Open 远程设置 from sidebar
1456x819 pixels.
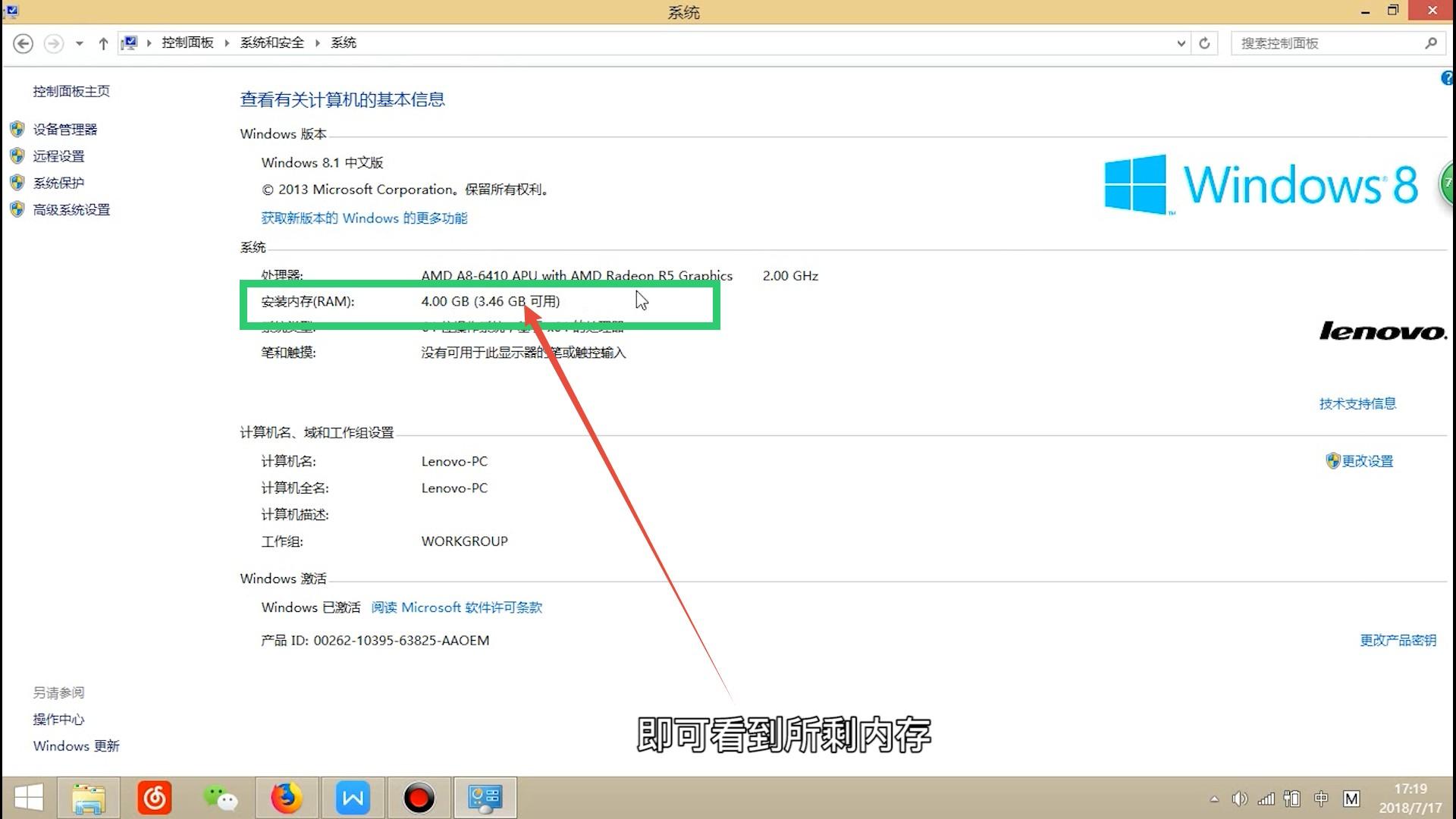tap(58, 156)
